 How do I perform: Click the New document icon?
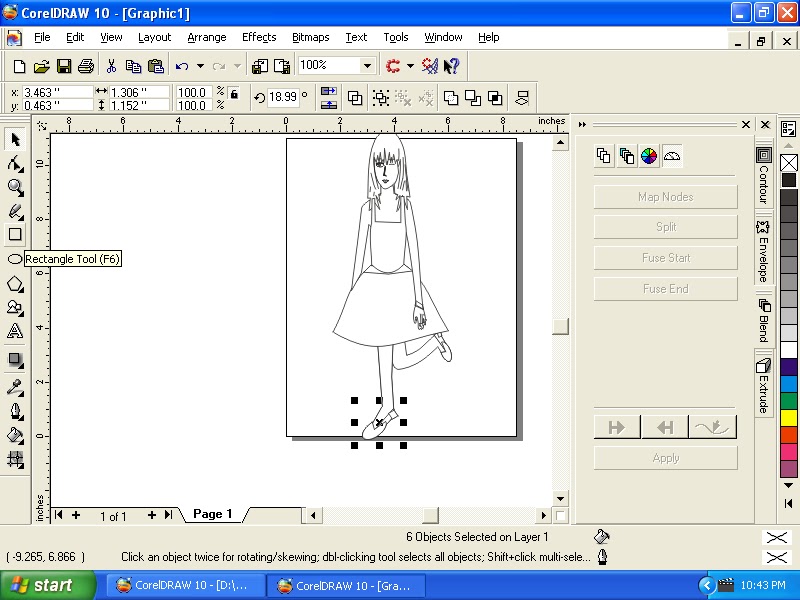[x=19, y=66]
